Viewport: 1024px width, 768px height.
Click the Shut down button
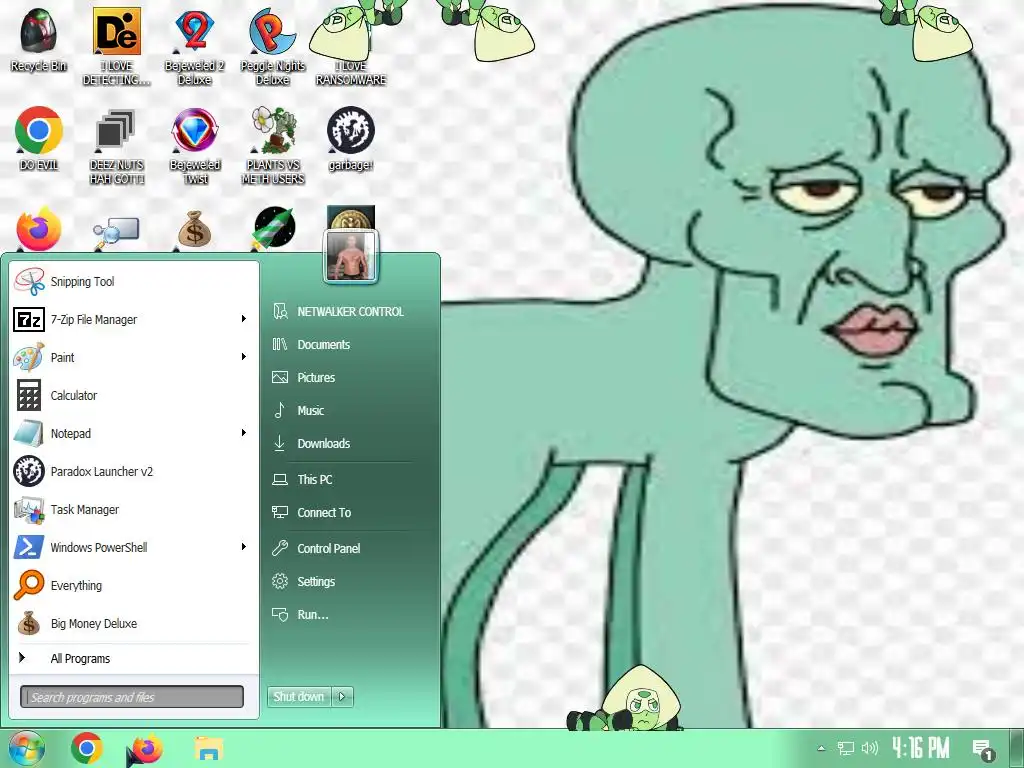pyautogui.click(x=299, y=697)
